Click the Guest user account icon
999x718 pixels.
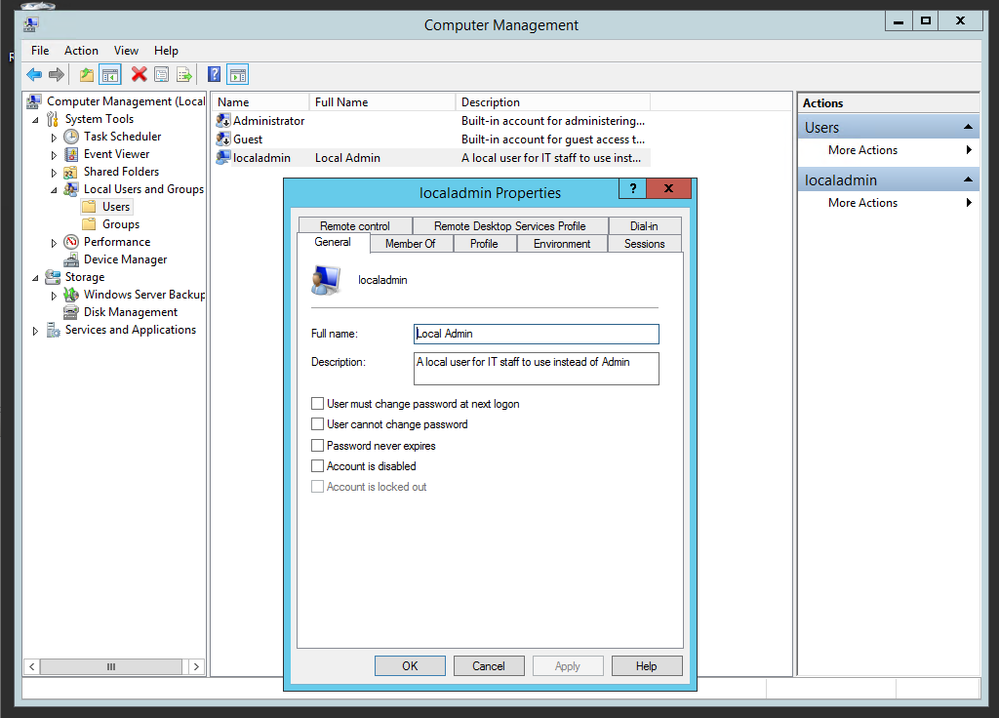point(223,139)
